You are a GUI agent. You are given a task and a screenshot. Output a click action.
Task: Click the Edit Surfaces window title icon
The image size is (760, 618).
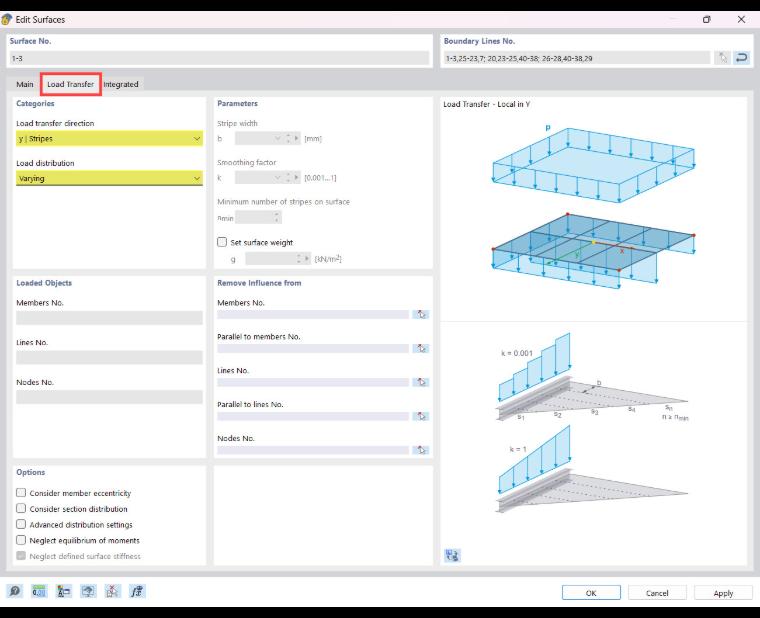(x=7, y=19)
